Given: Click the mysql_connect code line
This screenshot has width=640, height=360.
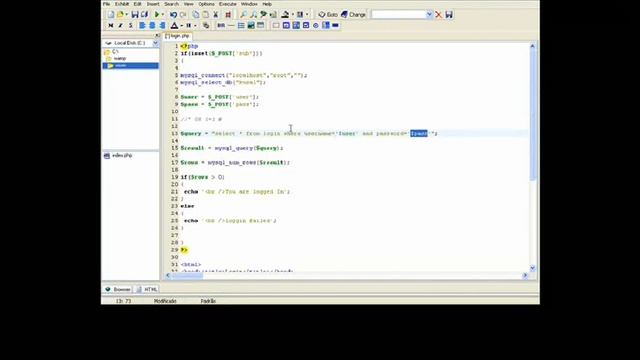Looking at the screenshot, I should pyautogui.click(x=244, y=75).
